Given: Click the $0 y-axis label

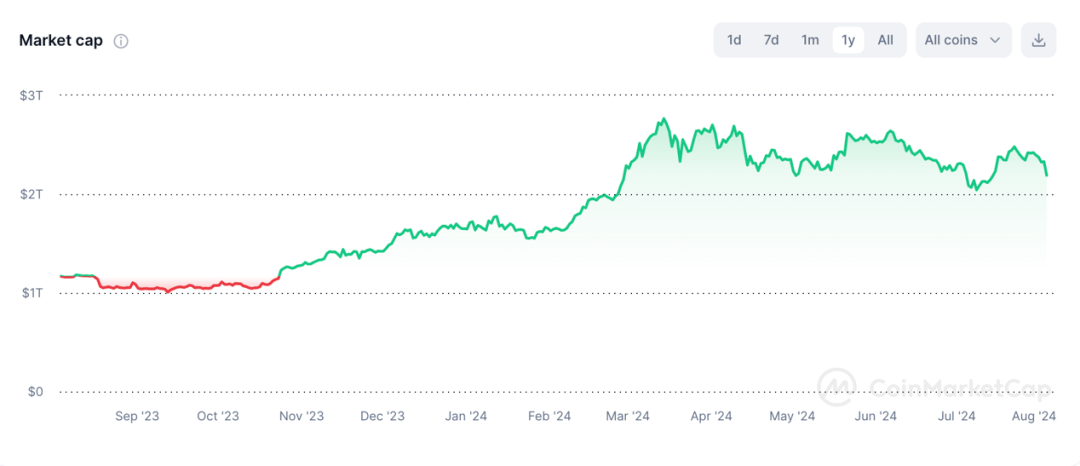Looking at the screenshot, I should pos(35,391).
